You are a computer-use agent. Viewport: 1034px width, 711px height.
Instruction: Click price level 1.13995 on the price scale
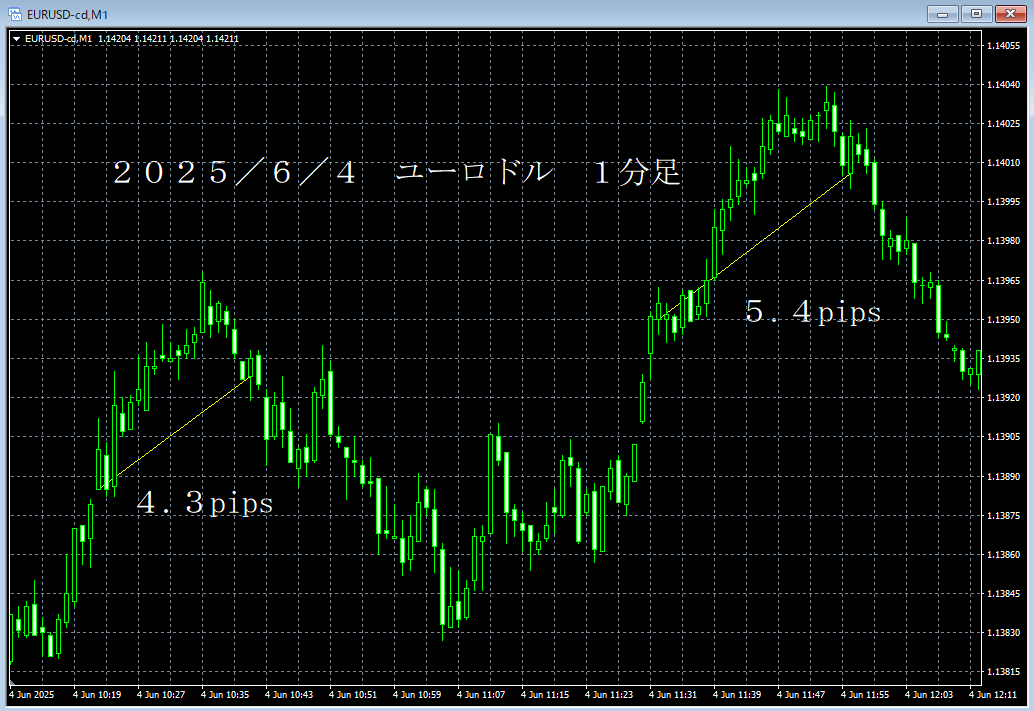click(1003, 202)
